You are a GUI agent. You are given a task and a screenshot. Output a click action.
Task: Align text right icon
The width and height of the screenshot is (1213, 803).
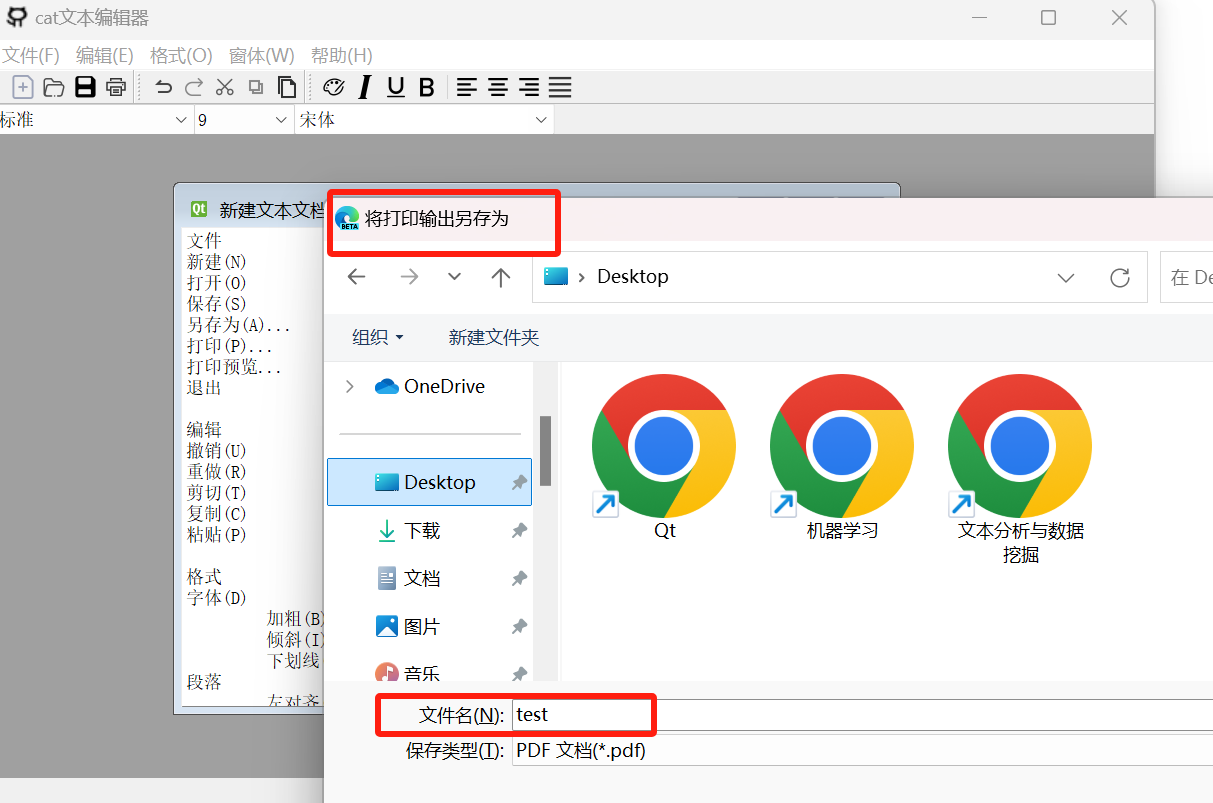coord(529,87)
